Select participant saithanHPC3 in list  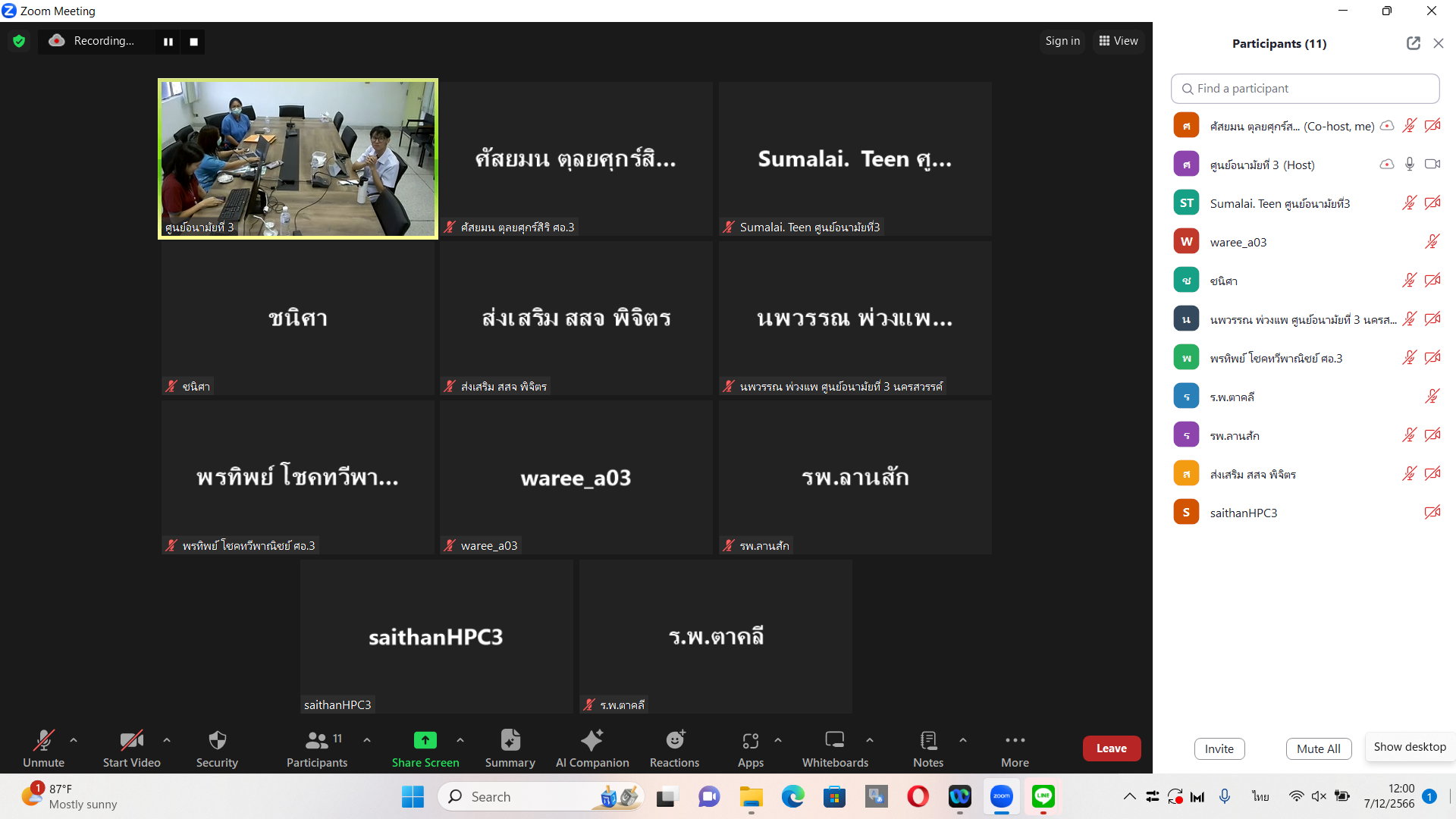pyautogui.click(x=1305, y=513)
